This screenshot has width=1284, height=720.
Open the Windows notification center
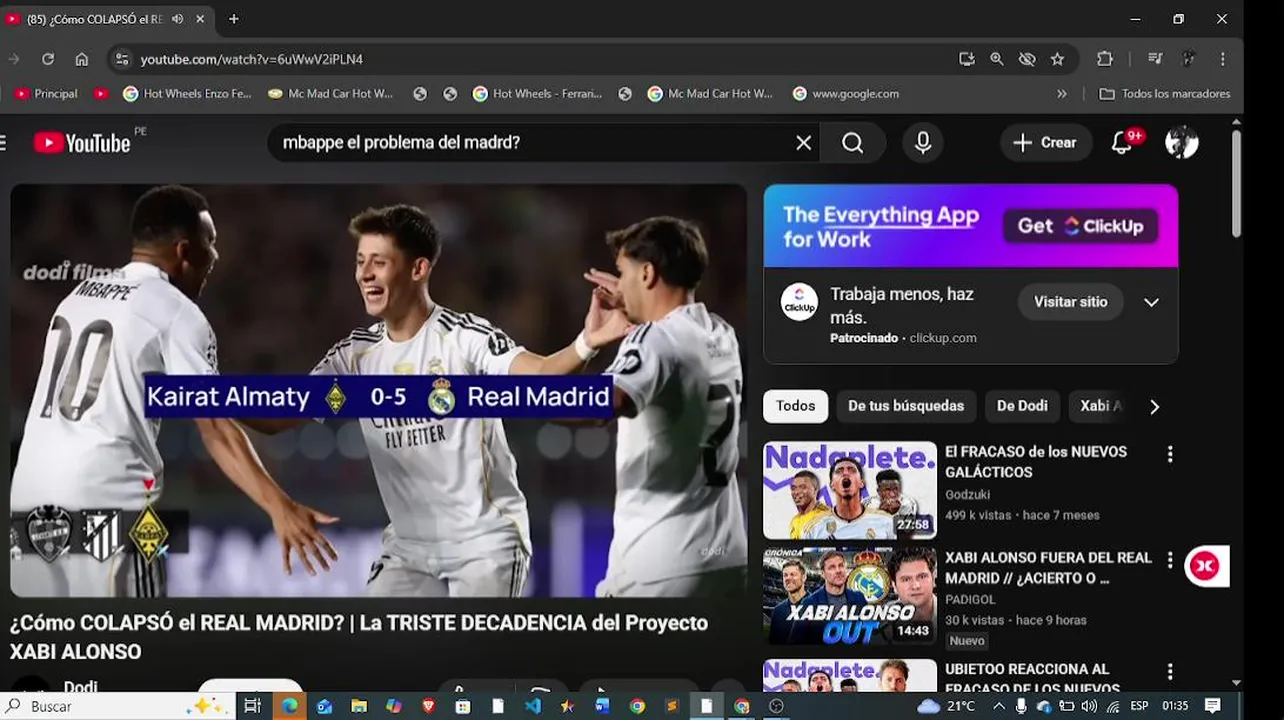tap(1212, 706)
